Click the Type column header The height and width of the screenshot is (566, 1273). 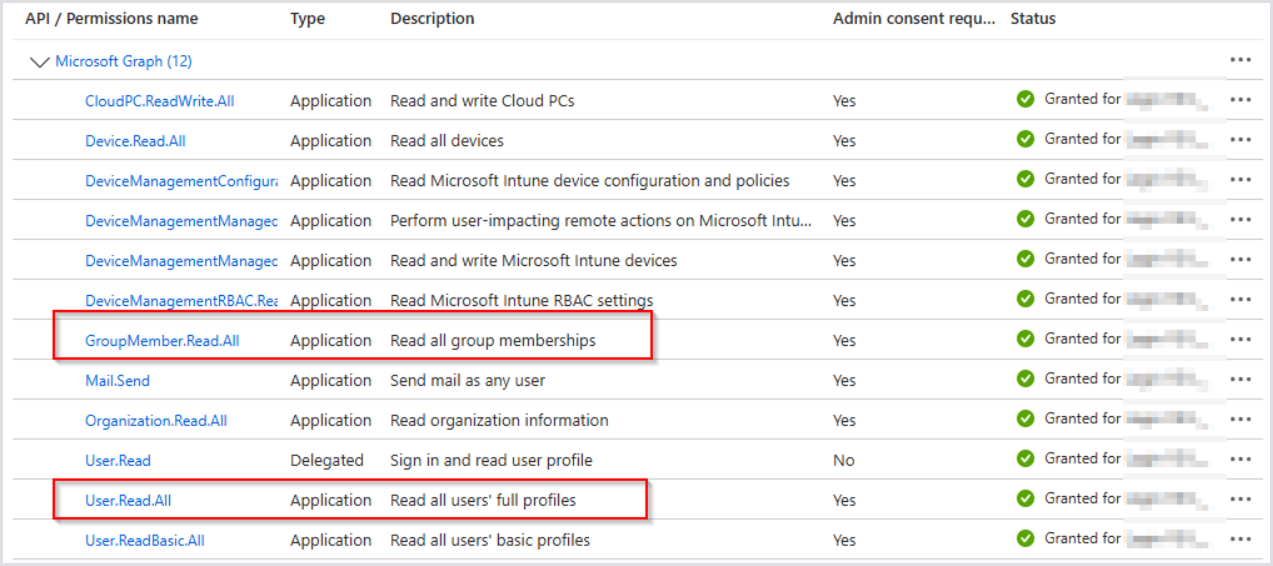point(307,19)
